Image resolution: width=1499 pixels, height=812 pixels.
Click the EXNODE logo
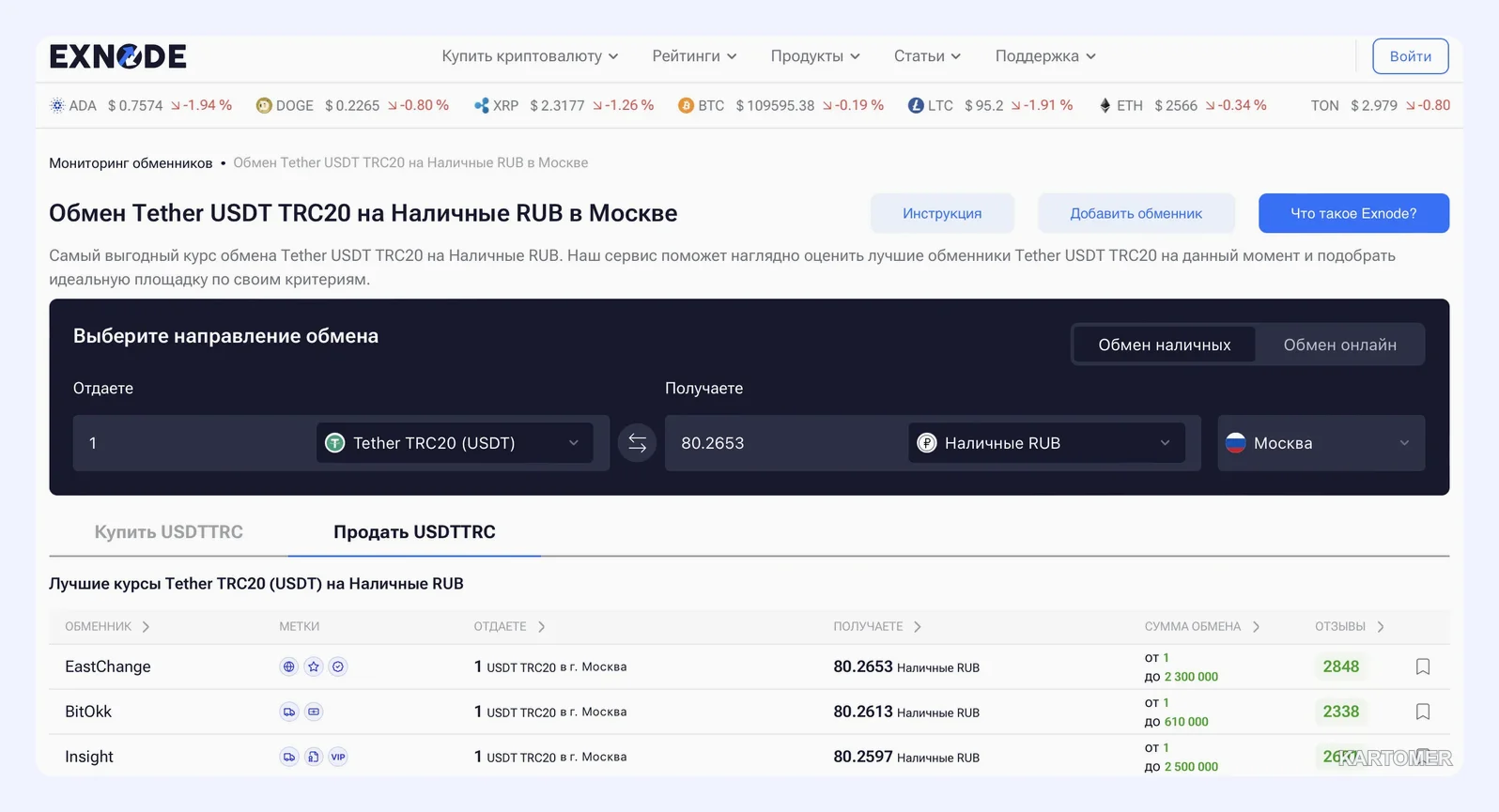click(117, 56)
